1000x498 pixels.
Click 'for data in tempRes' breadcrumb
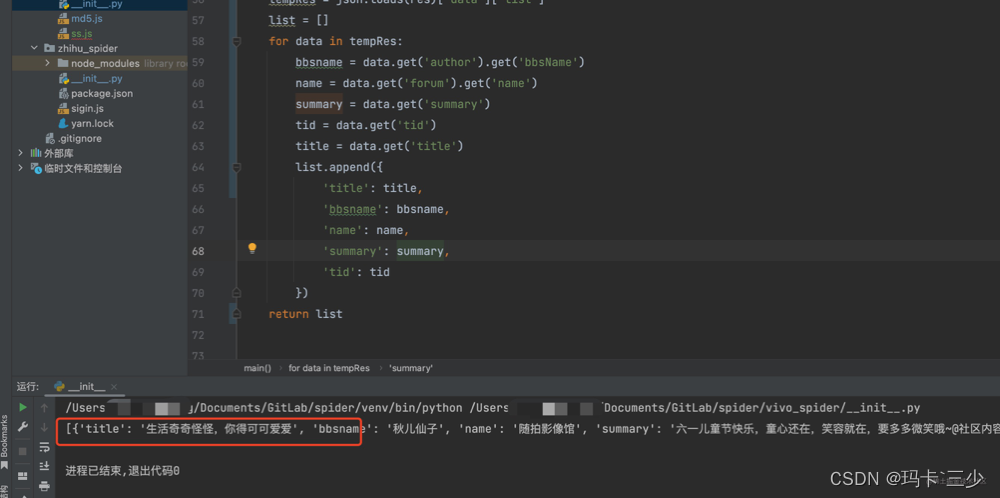pyautogui.click(x=329, y=368)
